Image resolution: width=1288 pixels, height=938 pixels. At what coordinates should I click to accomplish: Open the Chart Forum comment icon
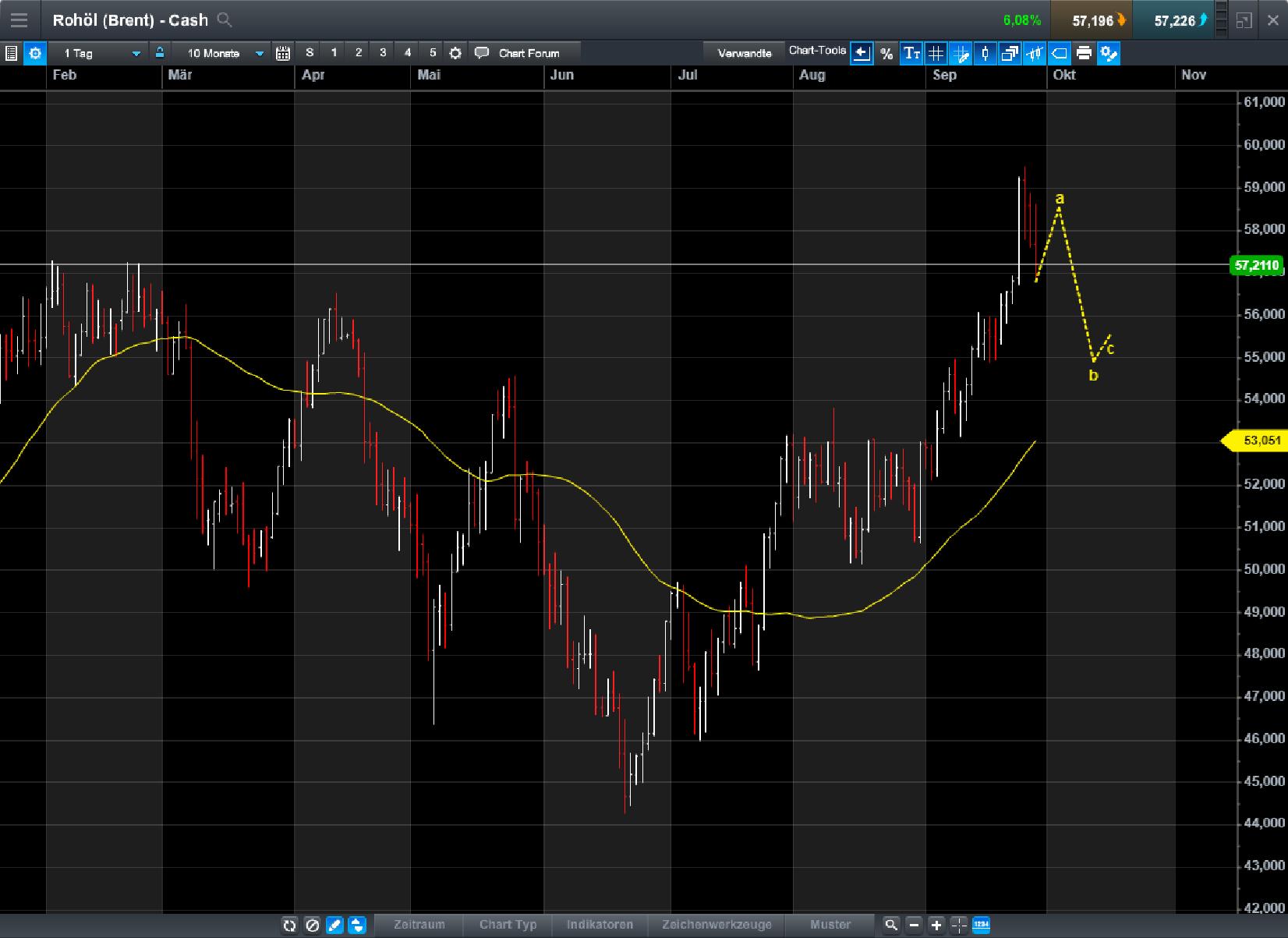(482, 53)
